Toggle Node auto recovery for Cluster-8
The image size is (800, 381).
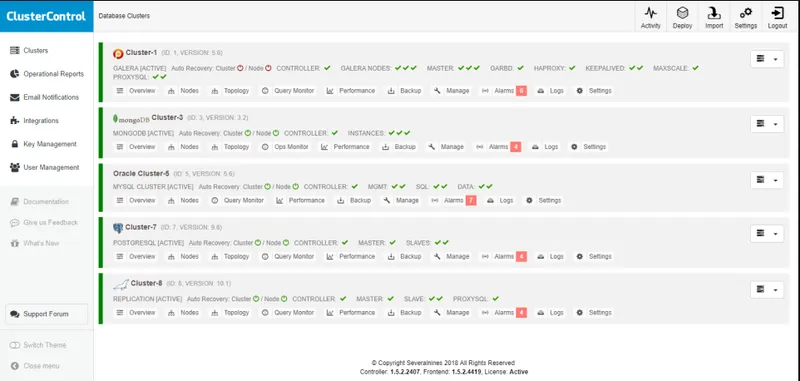[x=284, y=299]
